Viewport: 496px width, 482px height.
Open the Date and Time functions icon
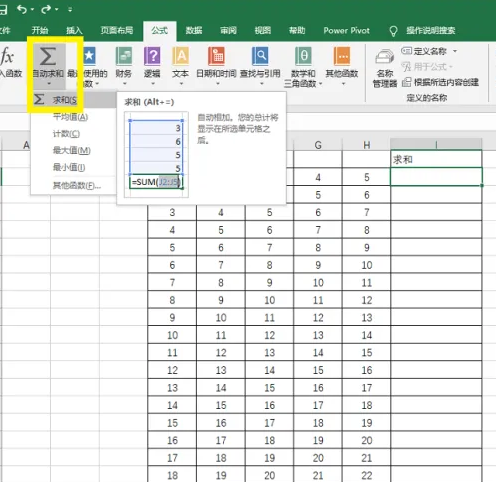pyautogui.click(x=216, y=56)
